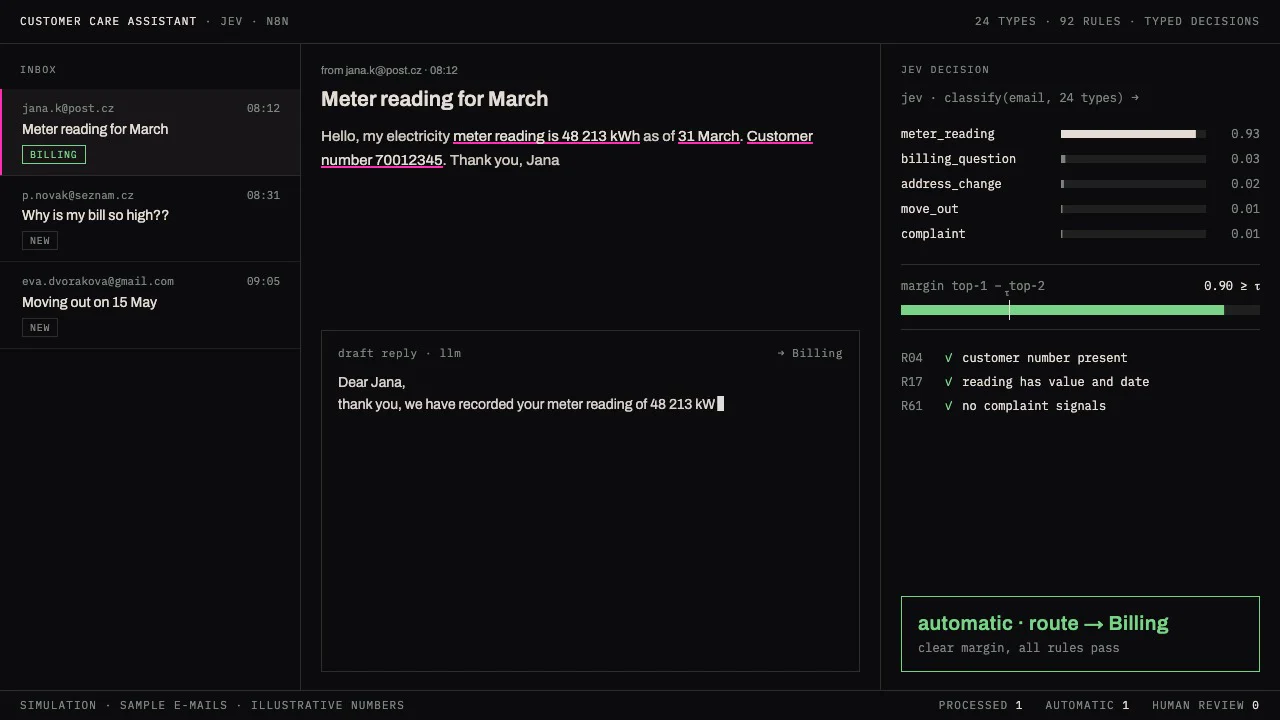Click the 'SIMULATION · SAMPLE E-MAILS · ILLUSTRATIVE NUMBERS' footer note
Screen dimensions: 1280x720
pos(212,705)
